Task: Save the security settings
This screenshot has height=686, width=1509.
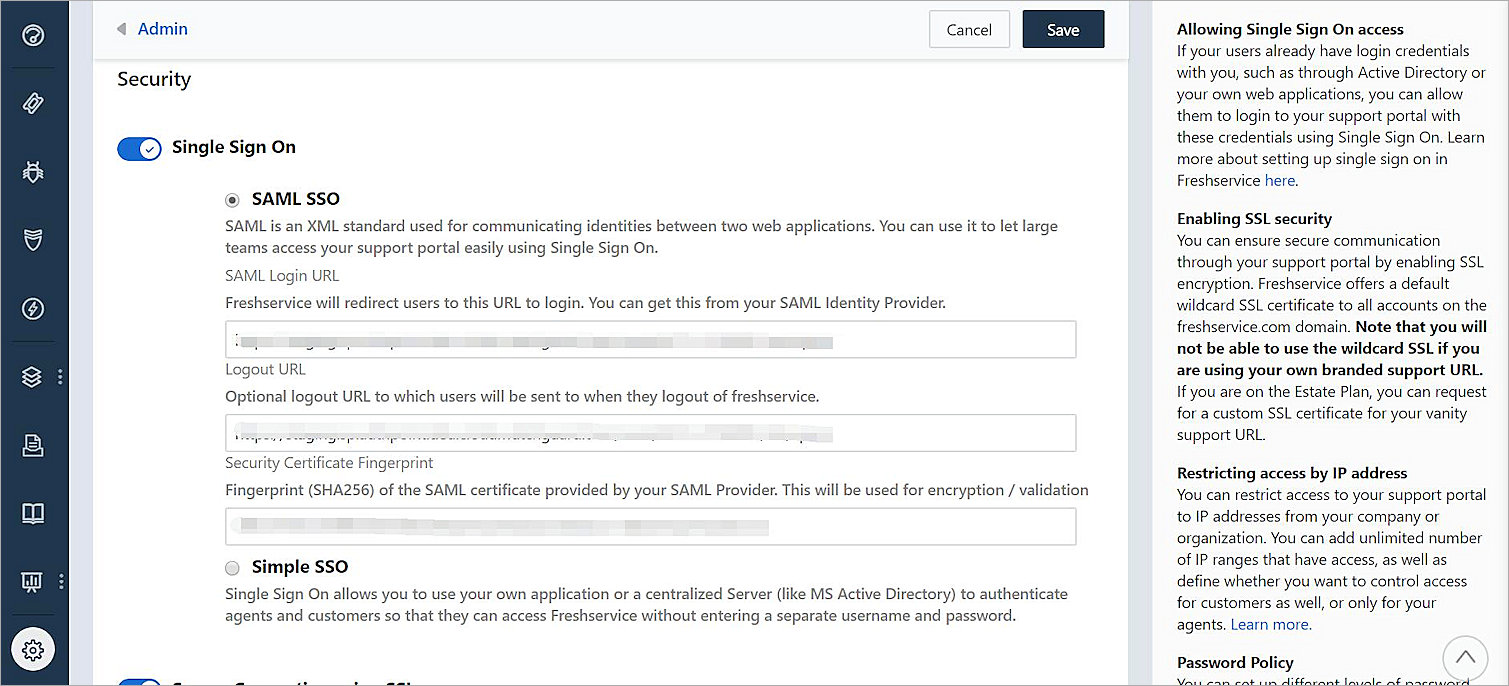Action: pos(1063,30)
